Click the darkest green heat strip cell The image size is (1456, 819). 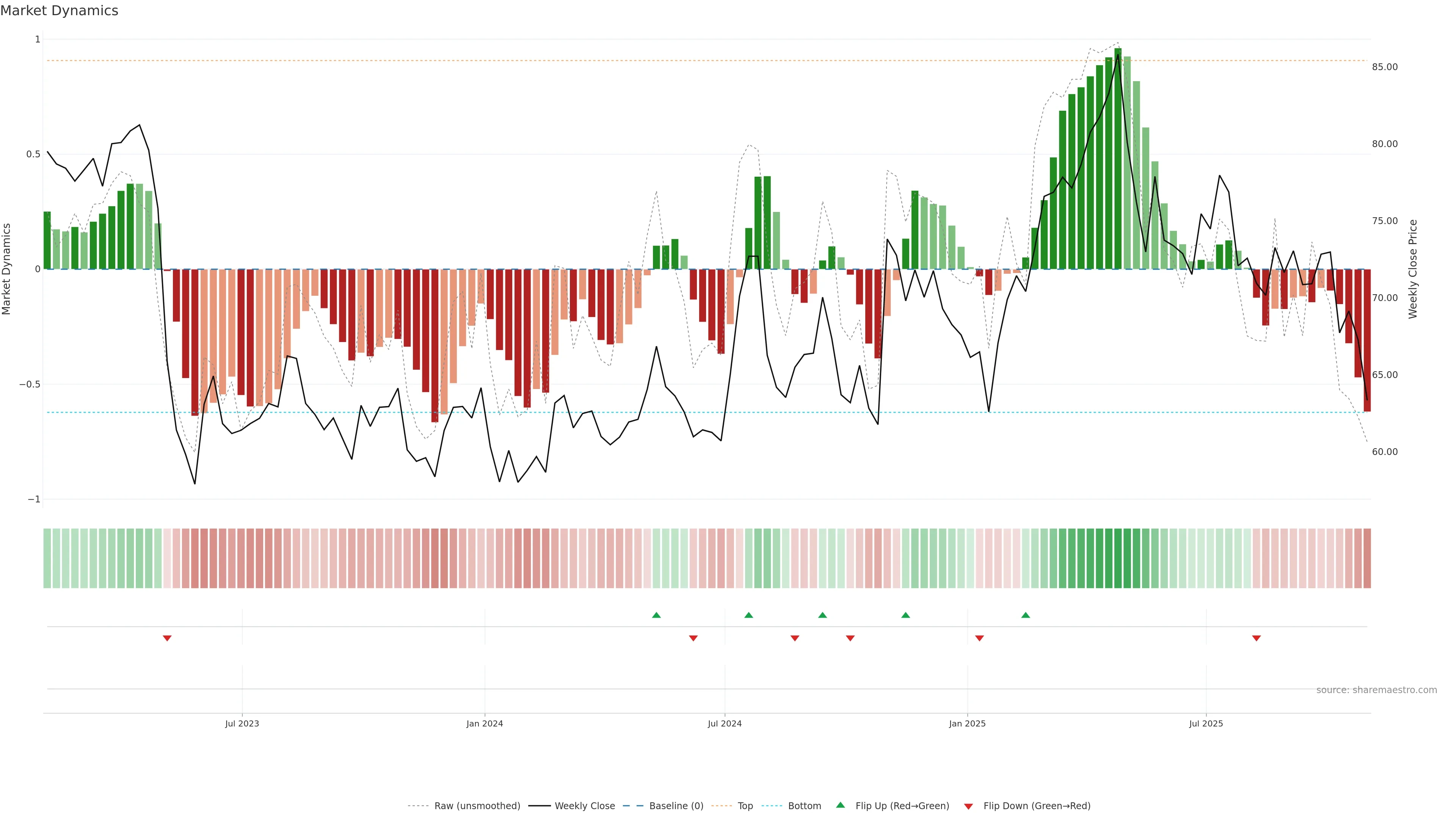1118,559
